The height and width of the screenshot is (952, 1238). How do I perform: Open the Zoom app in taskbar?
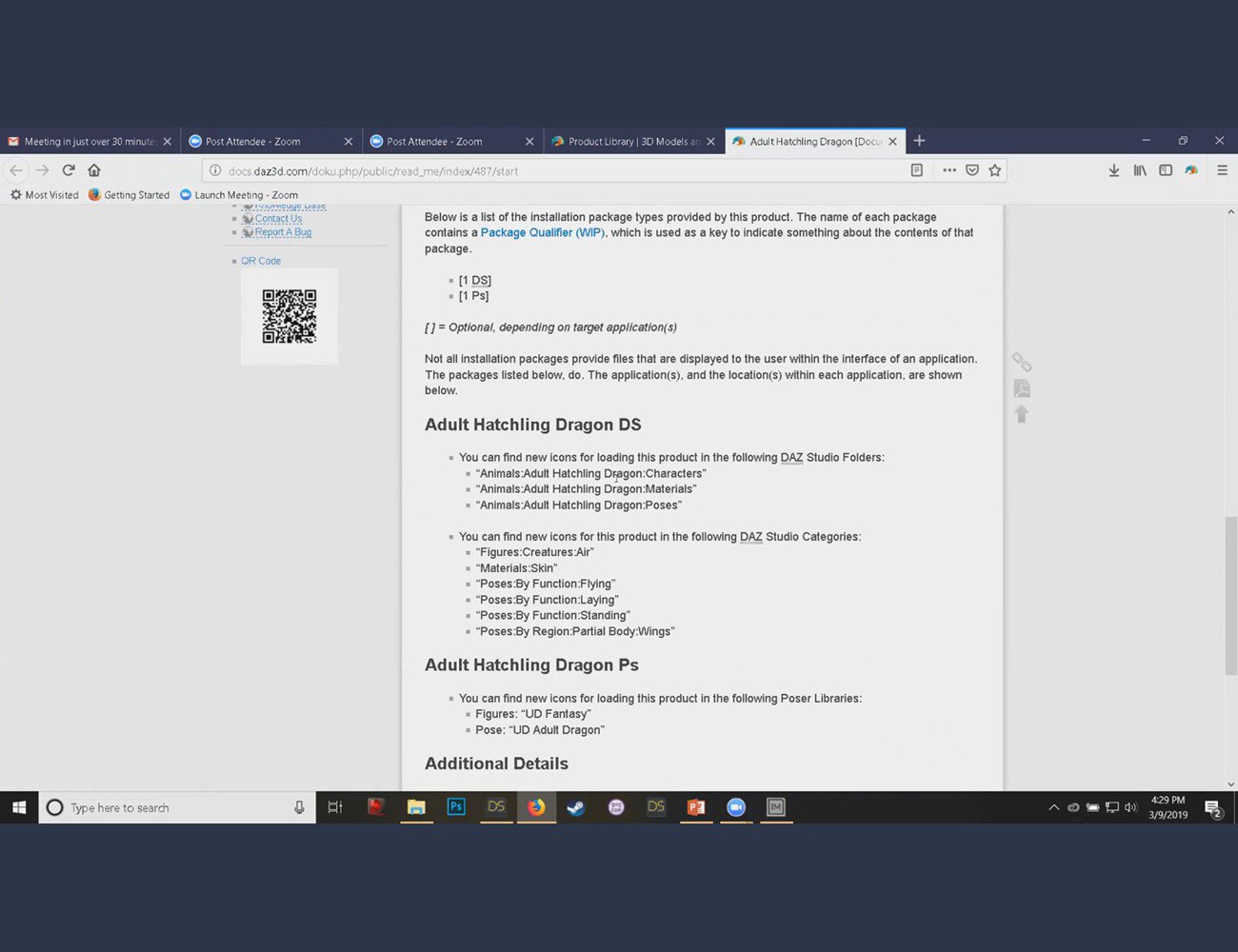pyautogui.click(x=736, y=807)
